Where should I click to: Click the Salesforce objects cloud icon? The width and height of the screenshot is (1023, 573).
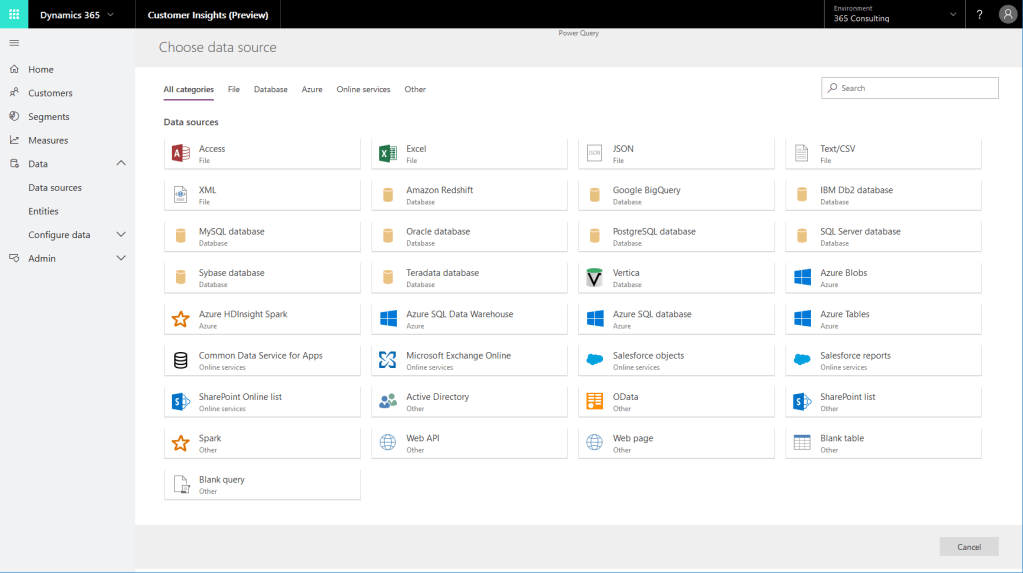coord(595,360)
